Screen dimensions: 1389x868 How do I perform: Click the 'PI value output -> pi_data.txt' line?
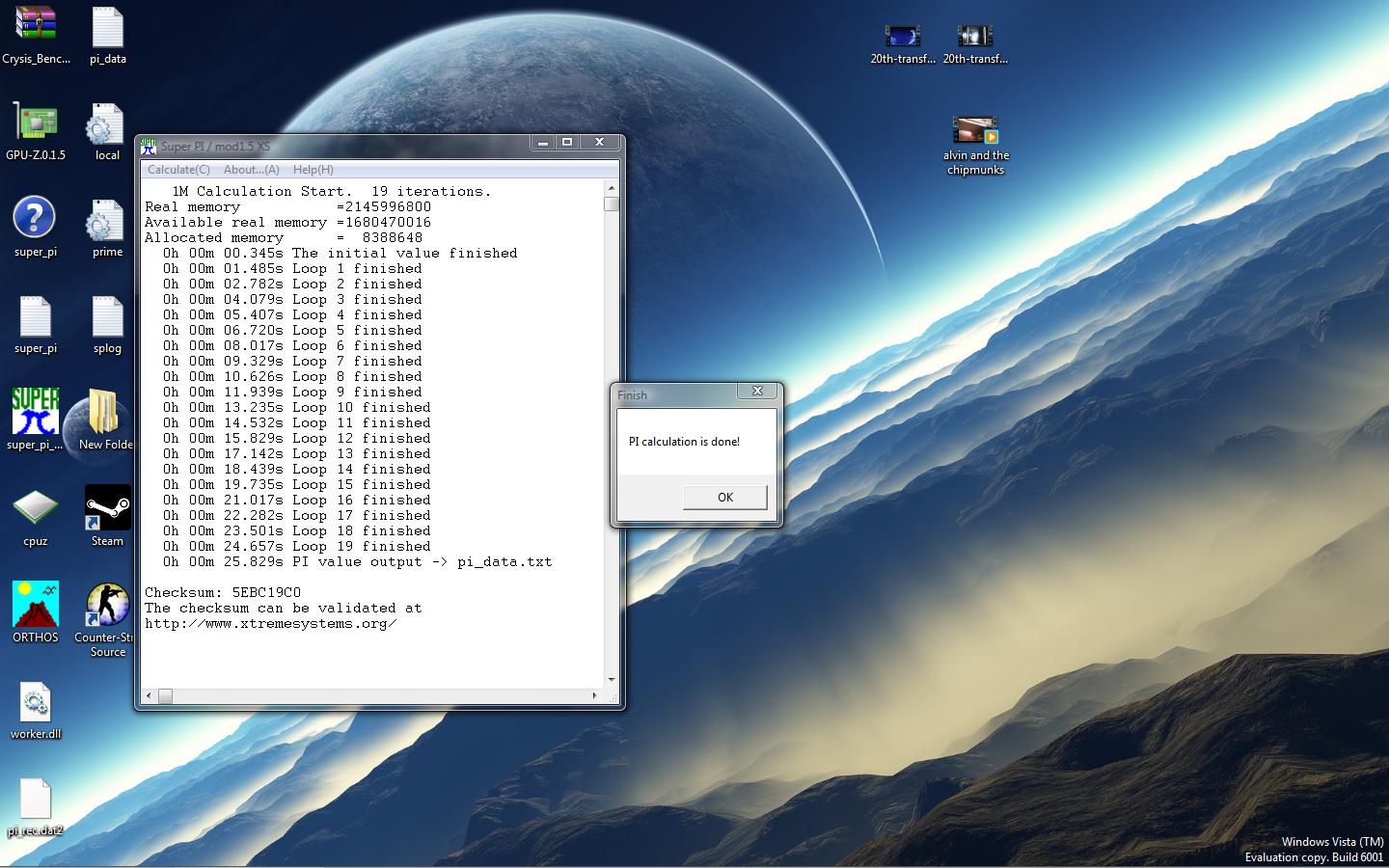[x=358, y=562]
